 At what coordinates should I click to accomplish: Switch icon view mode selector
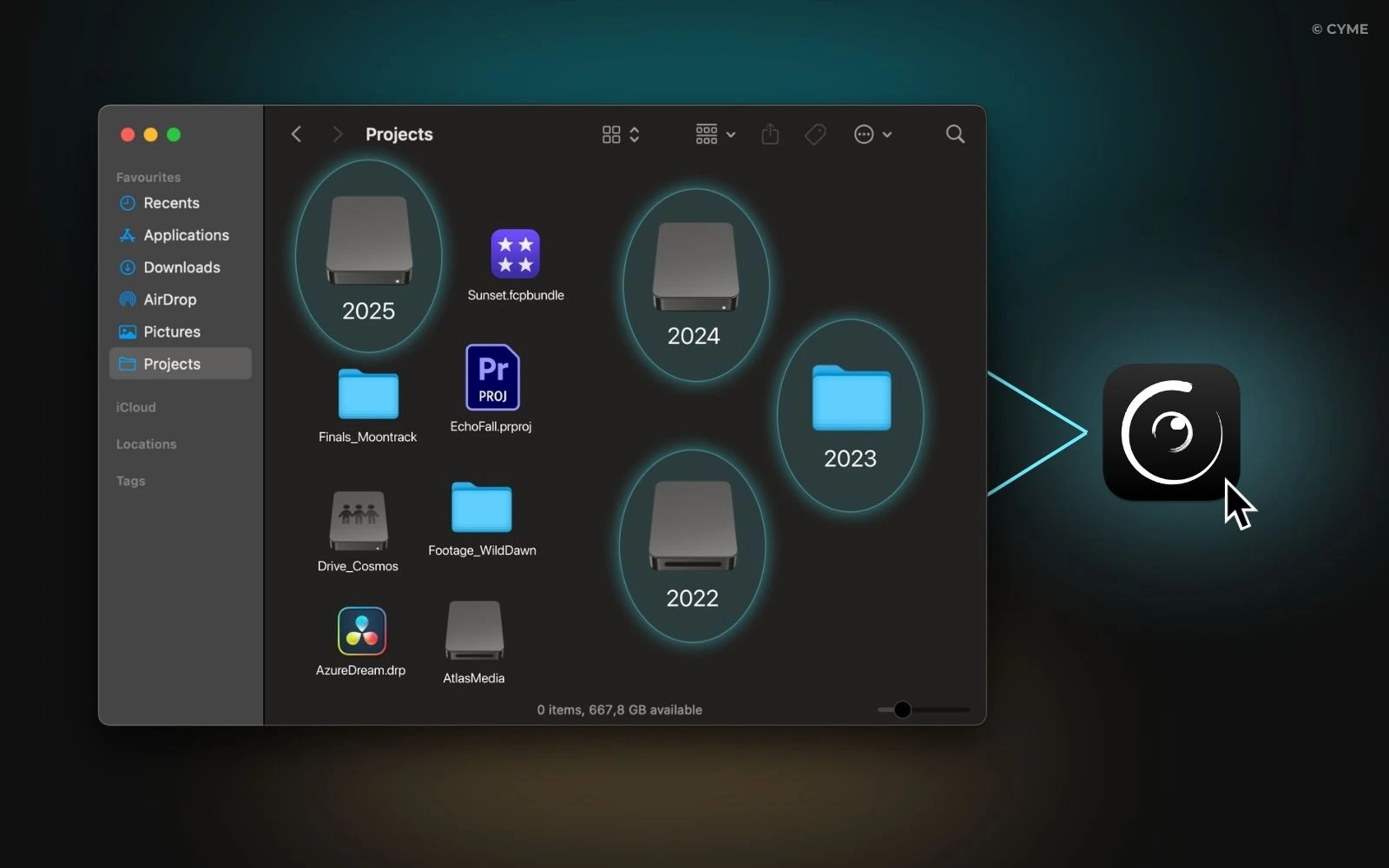tap(621, 135)
